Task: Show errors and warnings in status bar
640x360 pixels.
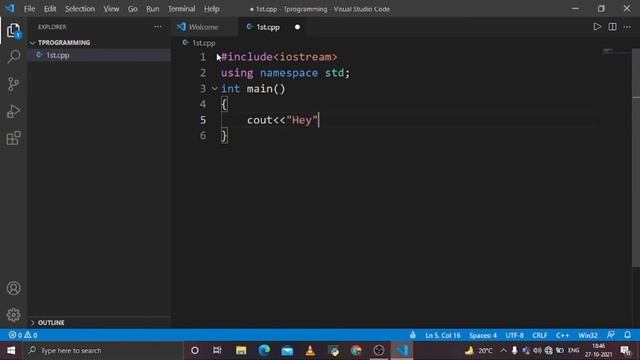Action: point(23,335)
